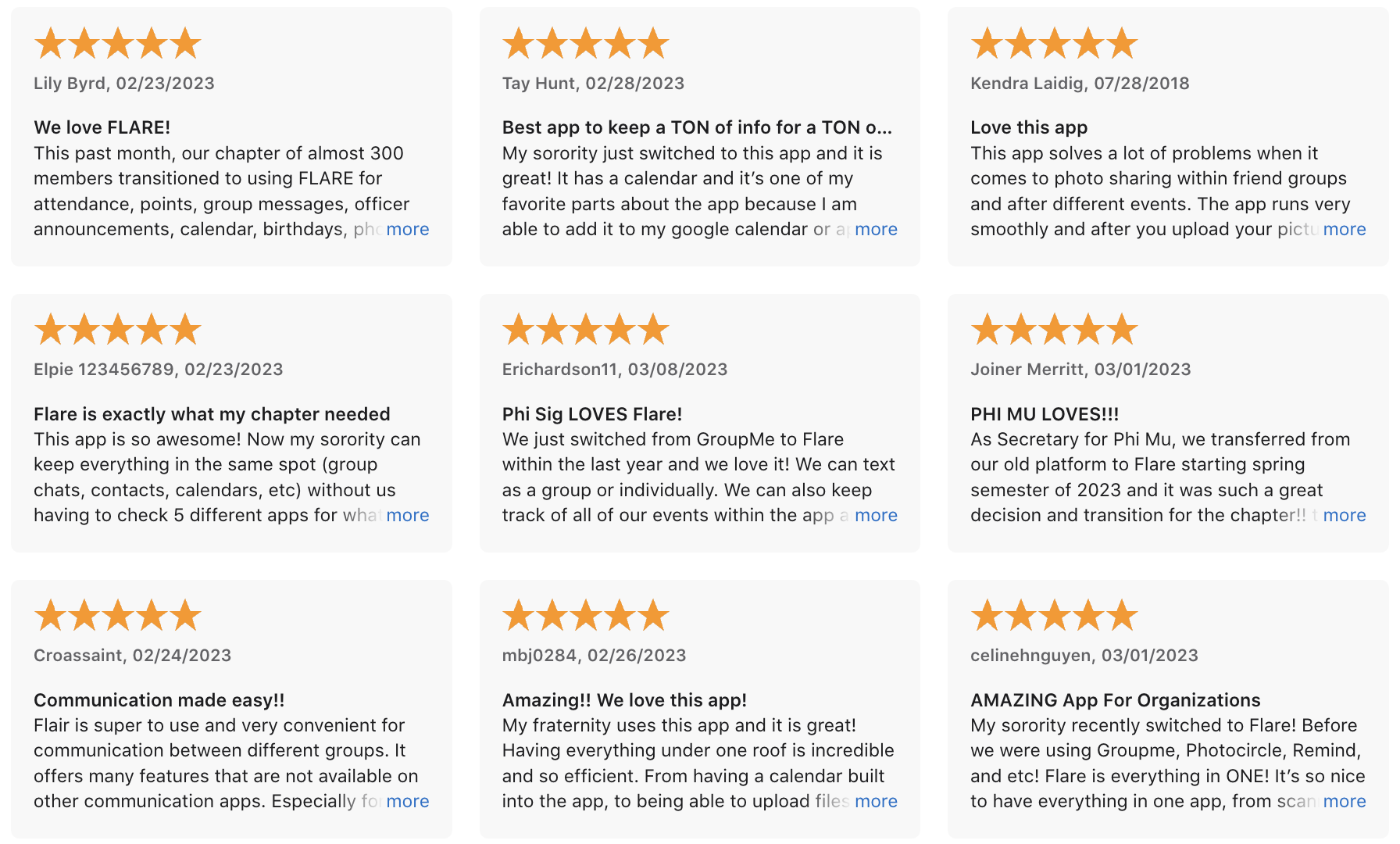Expand Lily Byrd's review with more
This screenshot has height=844, width=1400.
[x=407, y=229]
